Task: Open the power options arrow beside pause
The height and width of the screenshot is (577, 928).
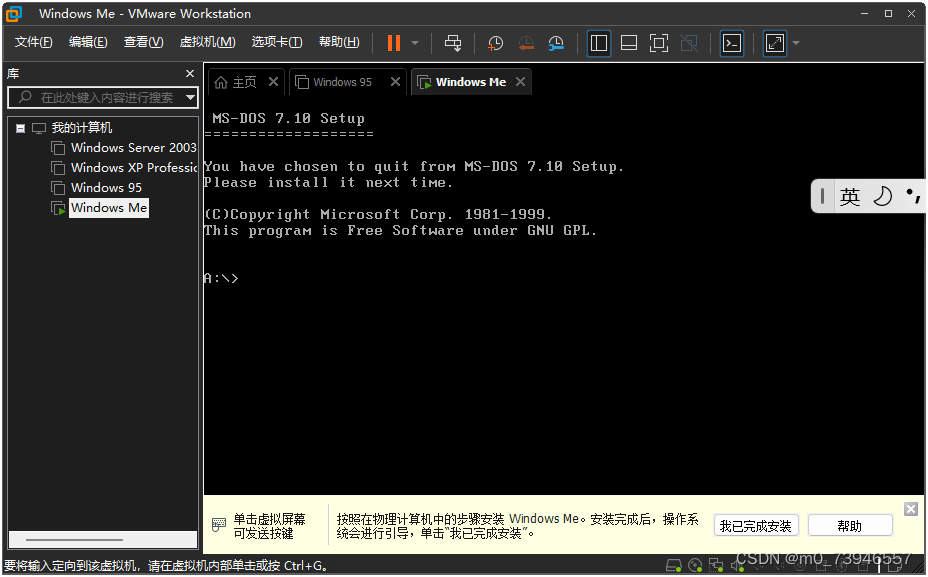Action: pyautogui.click(x=415, y=43)
